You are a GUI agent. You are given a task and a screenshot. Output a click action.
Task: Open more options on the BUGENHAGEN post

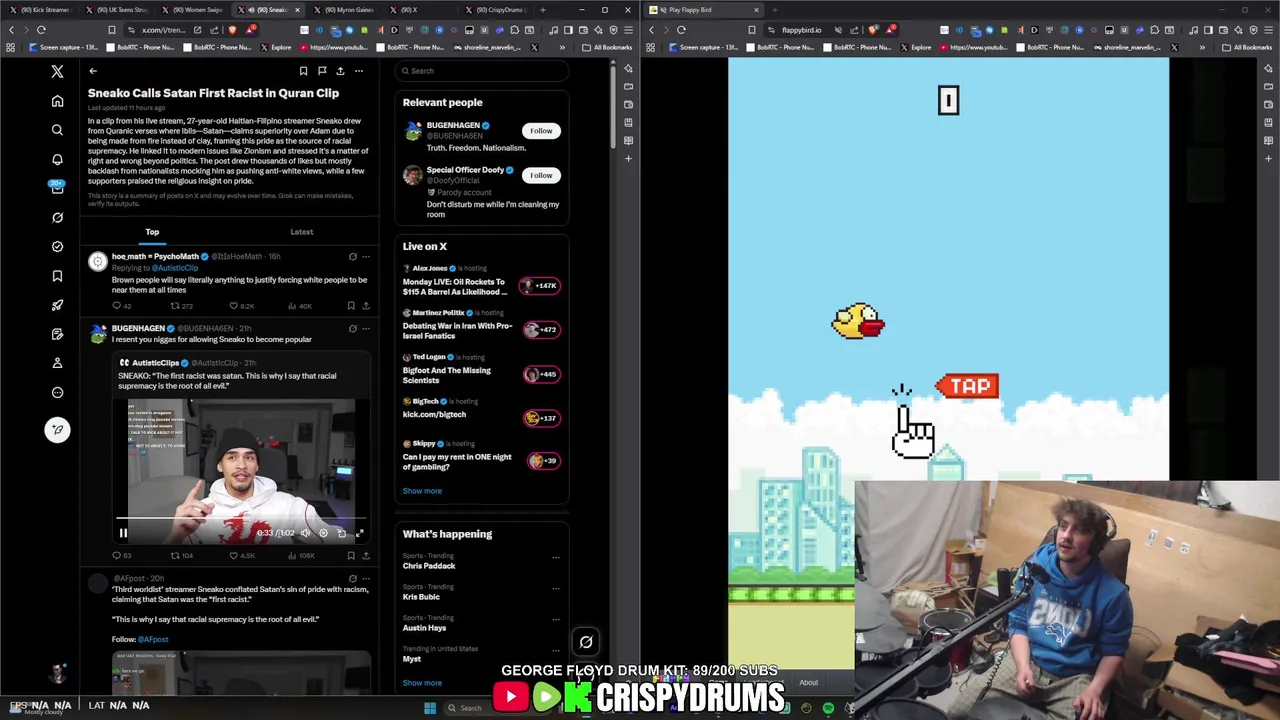point(366,328)
